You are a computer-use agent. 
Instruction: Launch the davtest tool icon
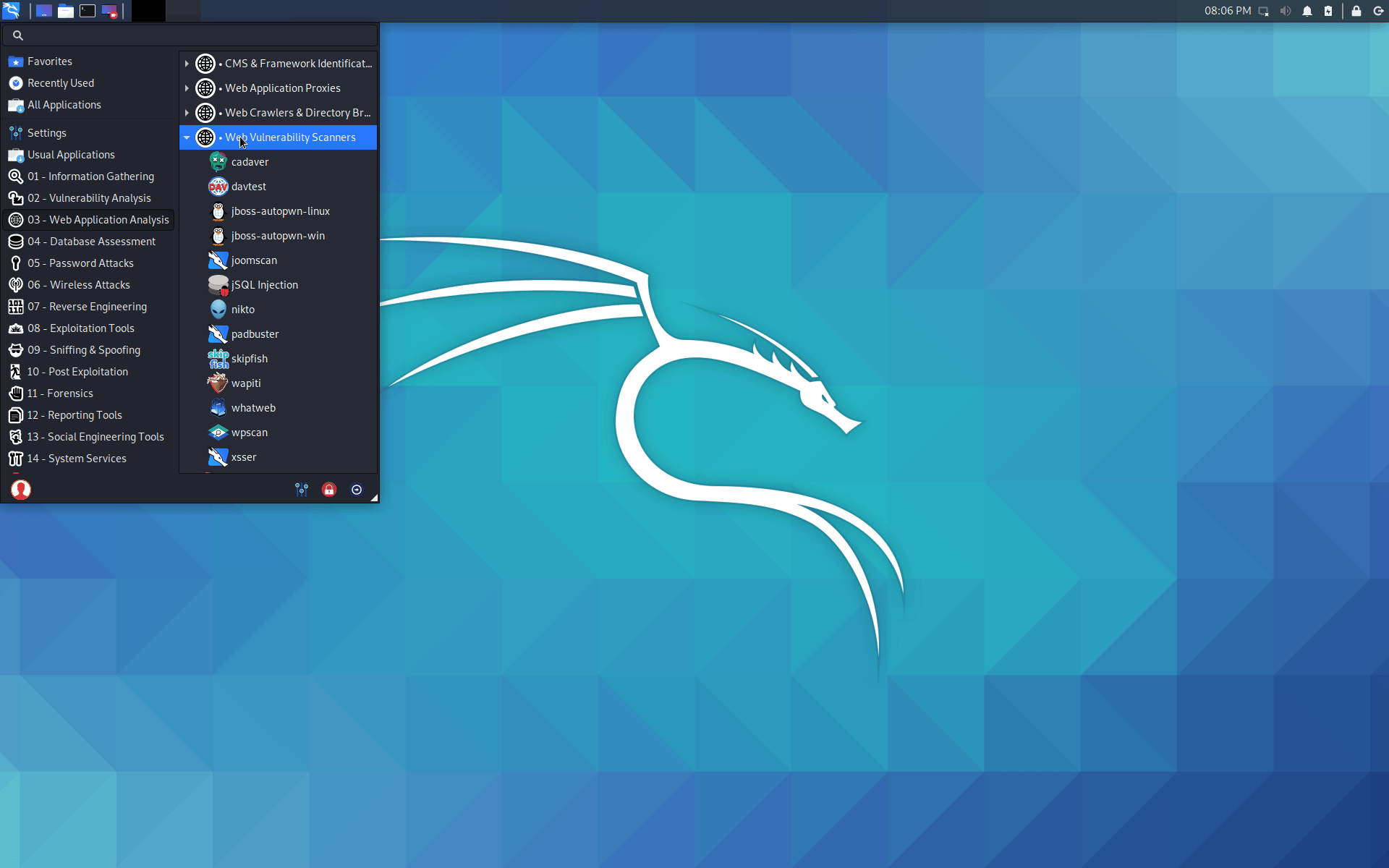(218, 187)
